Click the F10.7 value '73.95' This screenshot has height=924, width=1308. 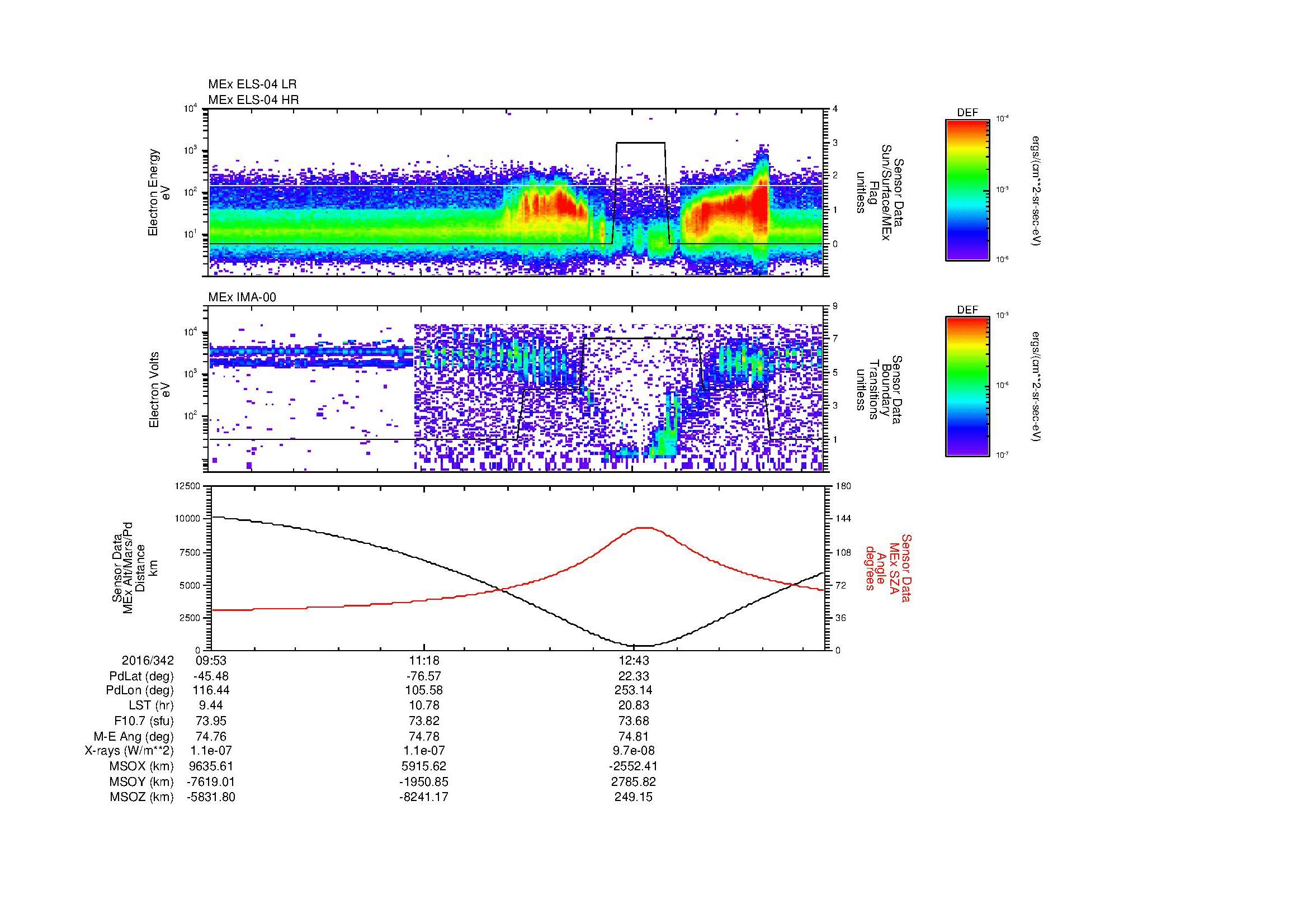211,721
